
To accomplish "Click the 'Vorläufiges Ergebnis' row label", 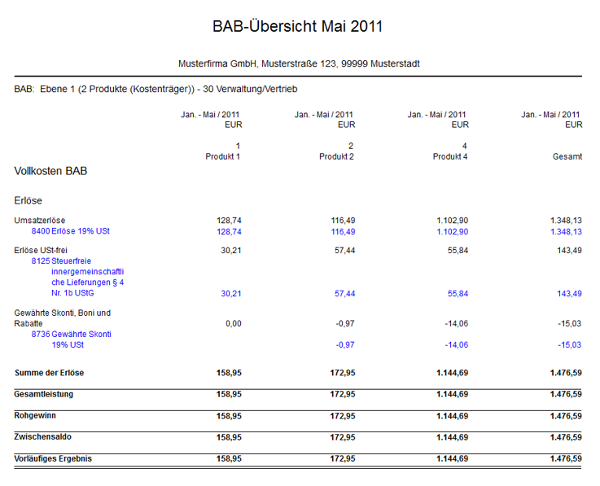I will 53,458.
